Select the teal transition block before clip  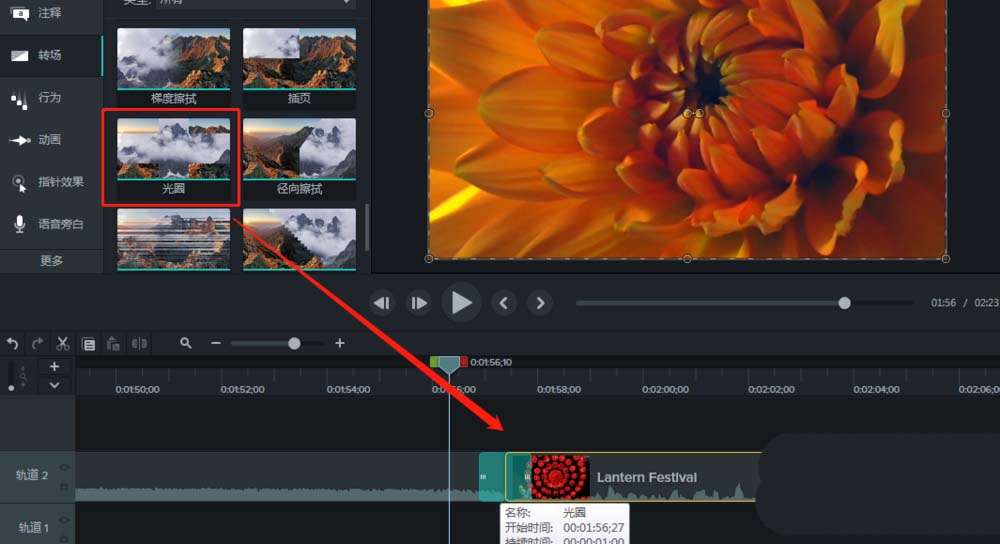coord(492,477)
